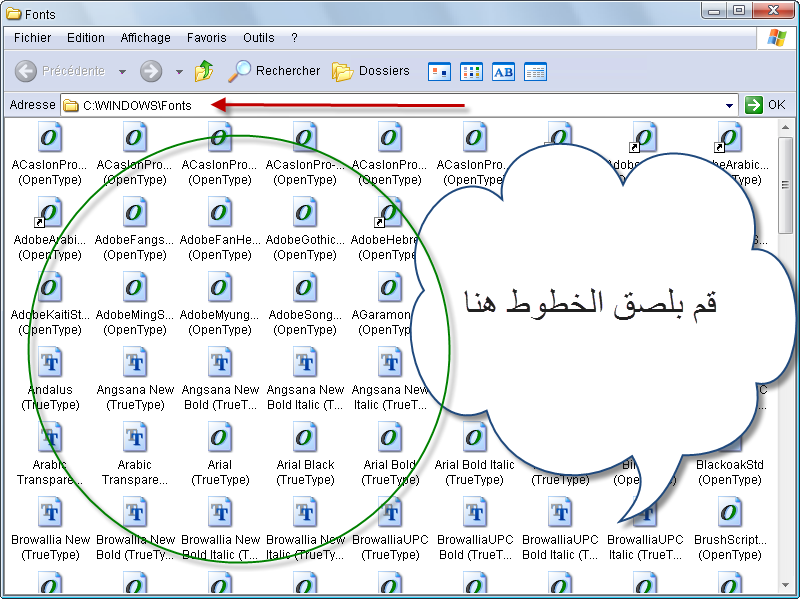Open address bar dropdown list
Screen dimensions: 800x599
click(x=730, y=106)
